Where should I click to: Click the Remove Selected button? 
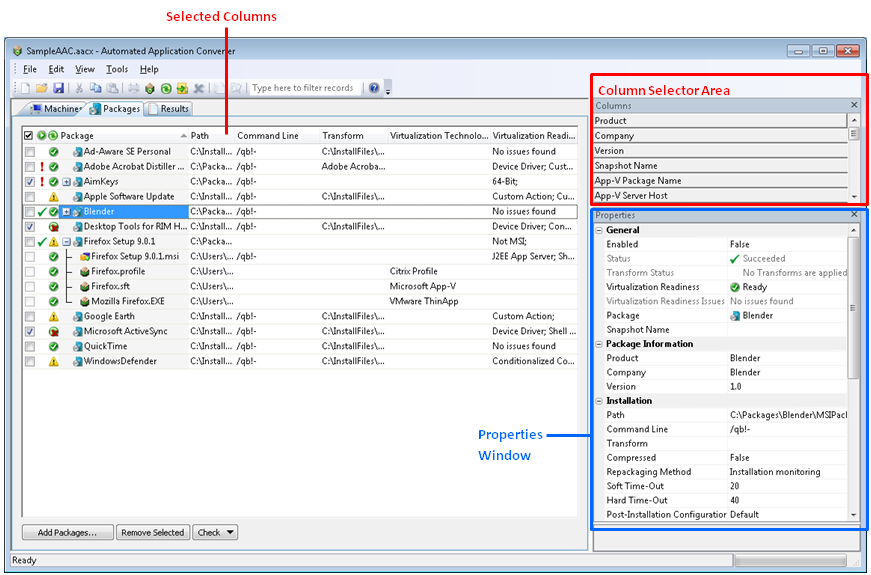[152, 533]
